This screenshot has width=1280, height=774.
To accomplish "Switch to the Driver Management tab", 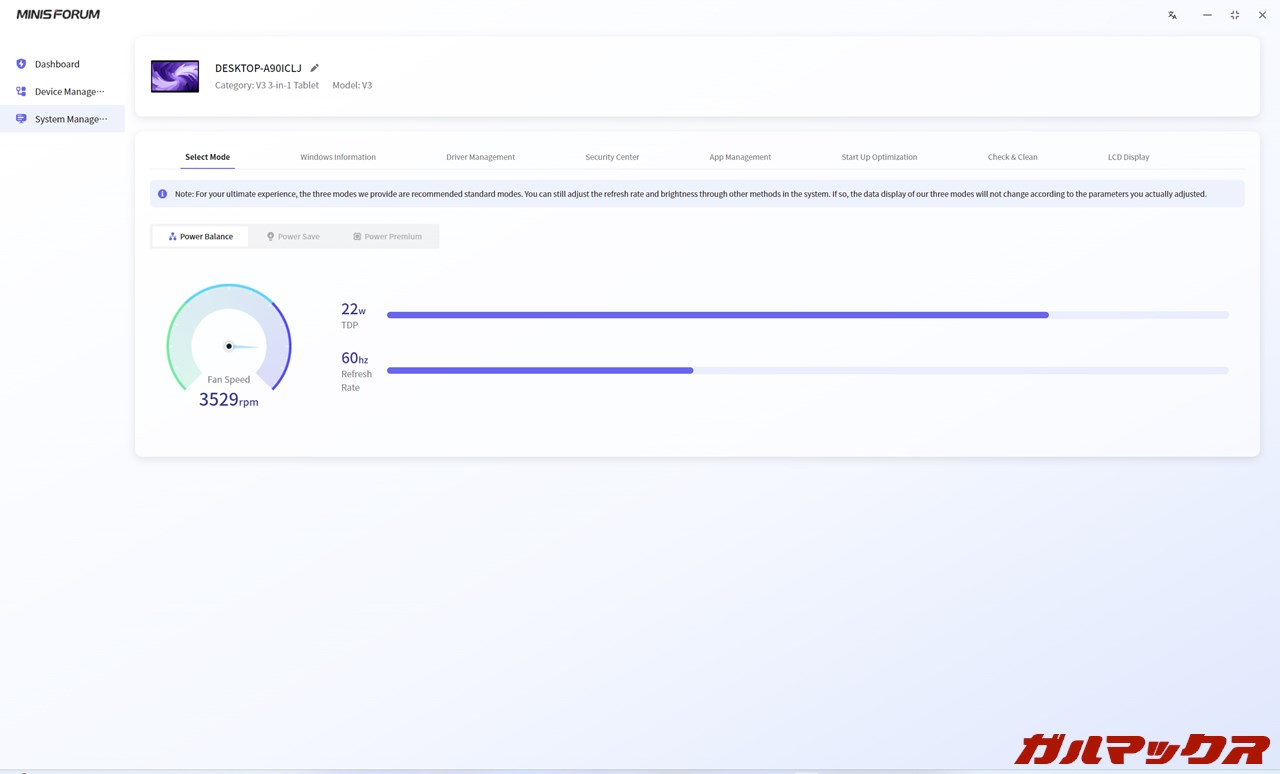I will click(480, 157).
